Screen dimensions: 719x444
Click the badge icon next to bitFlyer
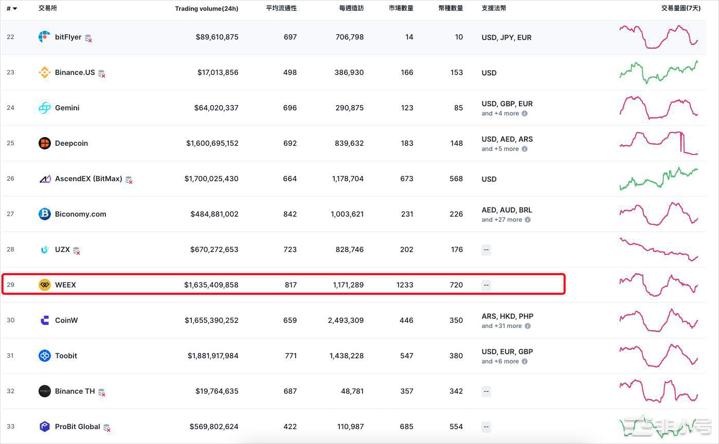(88, 38)
